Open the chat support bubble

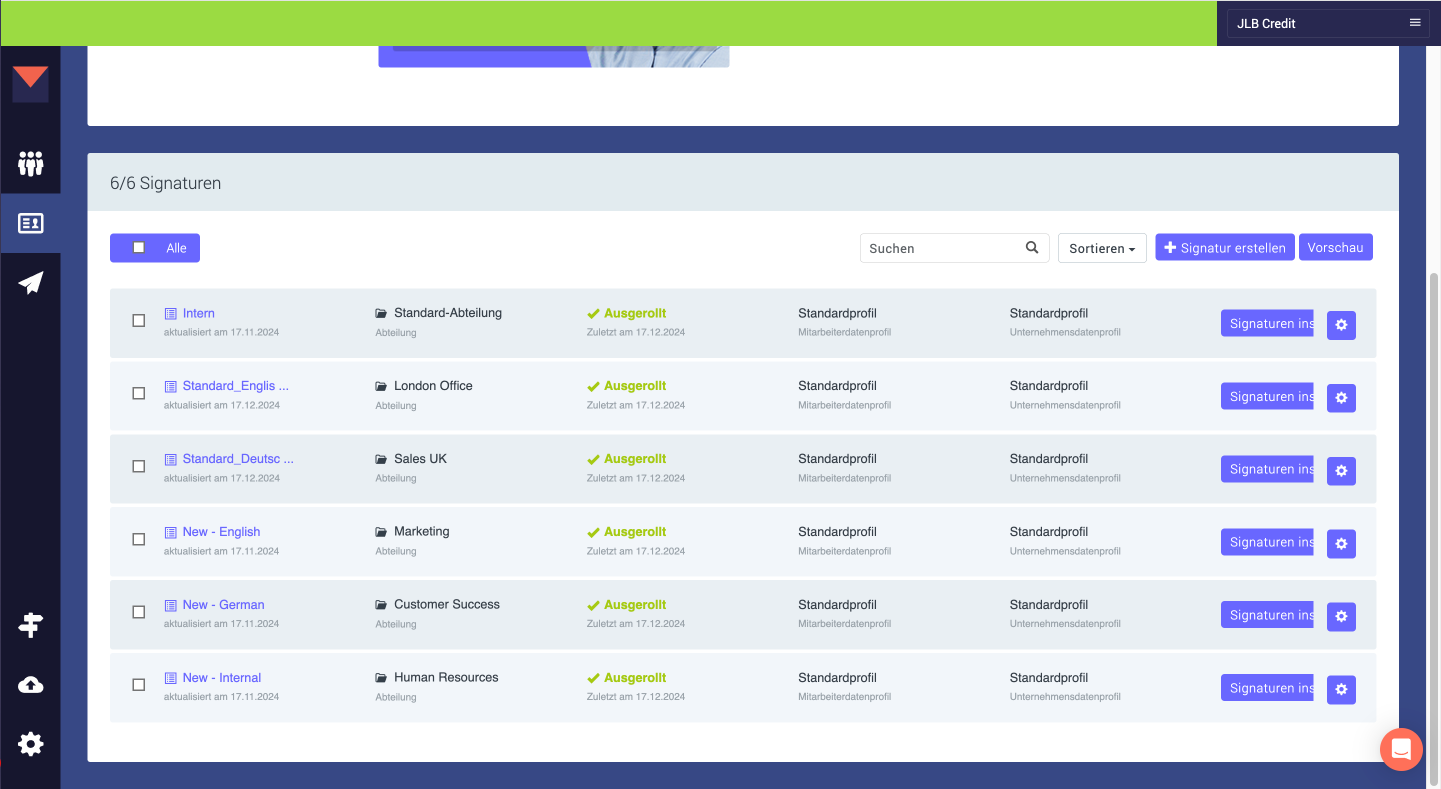tap(1401, 749)
